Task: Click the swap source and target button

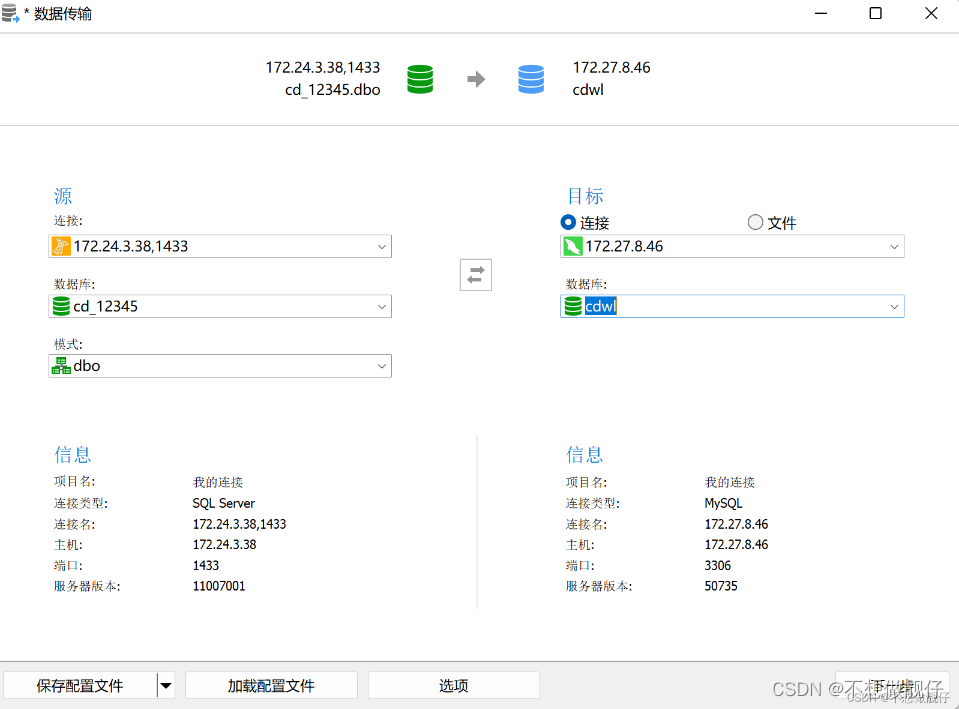Action: tap(476, 275)
